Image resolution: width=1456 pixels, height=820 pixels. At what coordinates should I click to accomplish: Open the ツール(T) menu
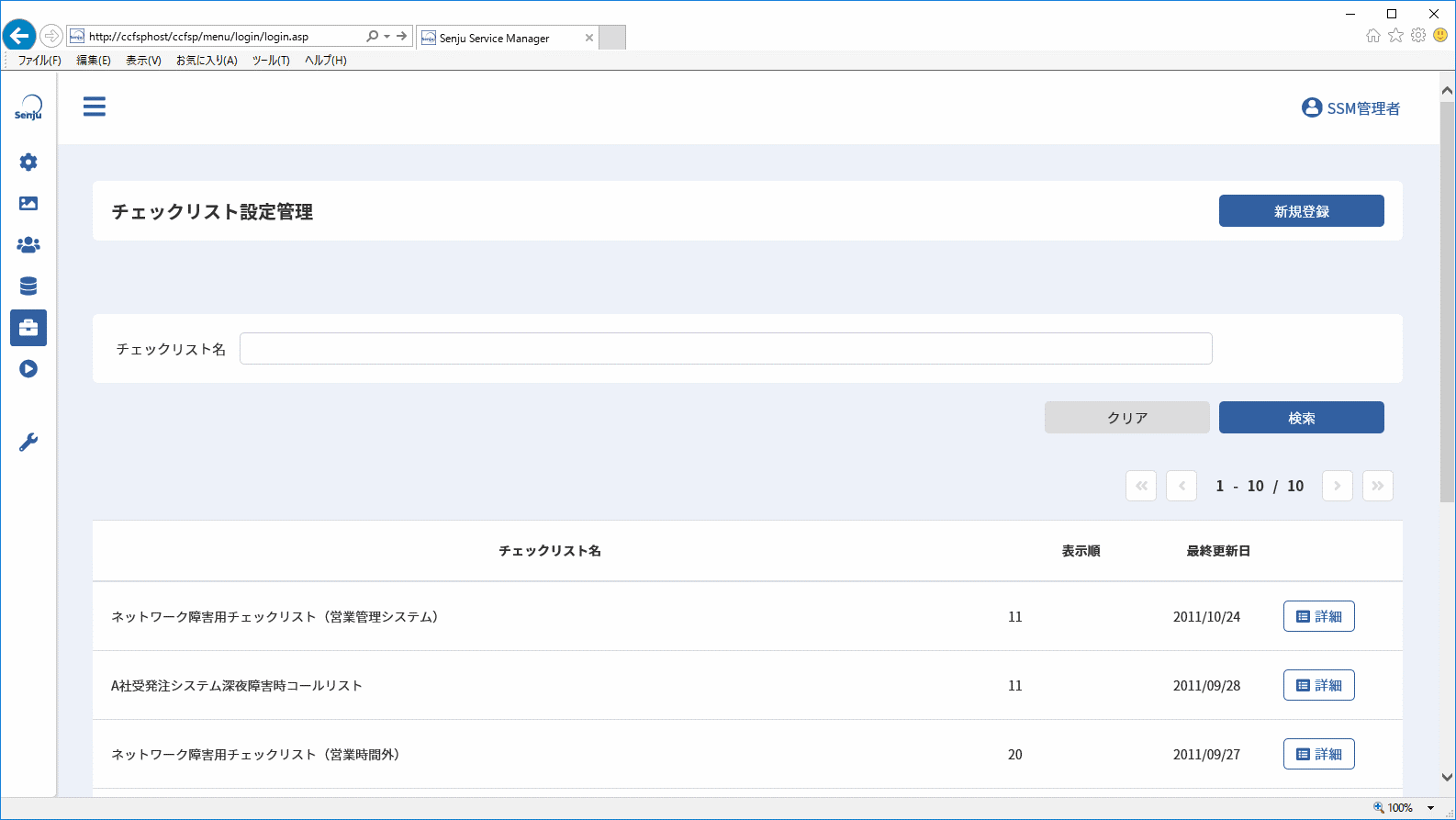click(271, 61)
